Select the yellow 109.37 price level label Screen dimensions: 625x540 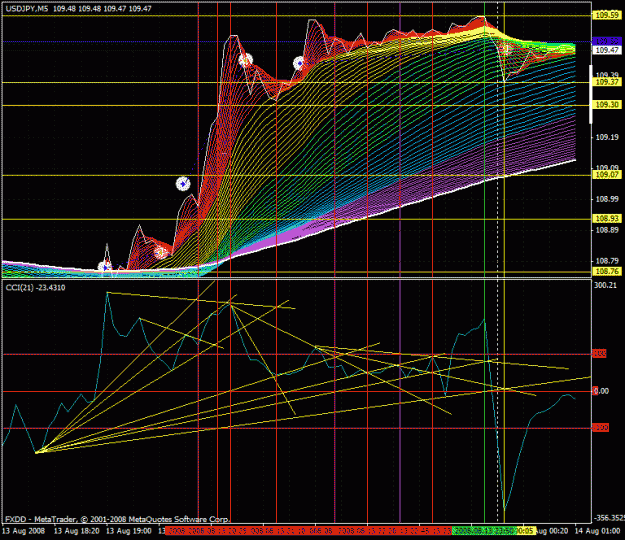click(607, 82)
